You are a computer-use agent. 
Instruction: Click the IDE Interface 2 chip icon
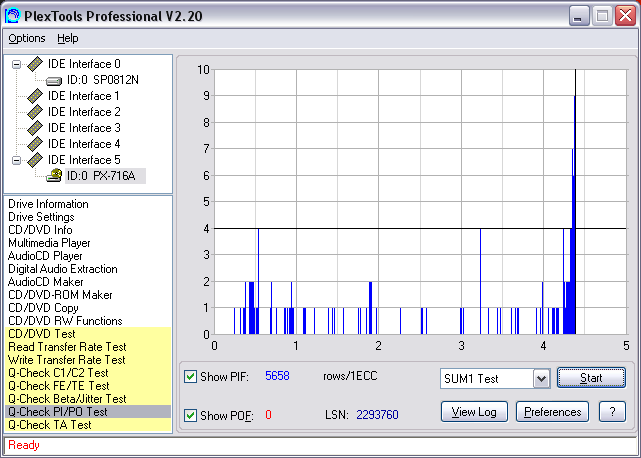point(35,112)
